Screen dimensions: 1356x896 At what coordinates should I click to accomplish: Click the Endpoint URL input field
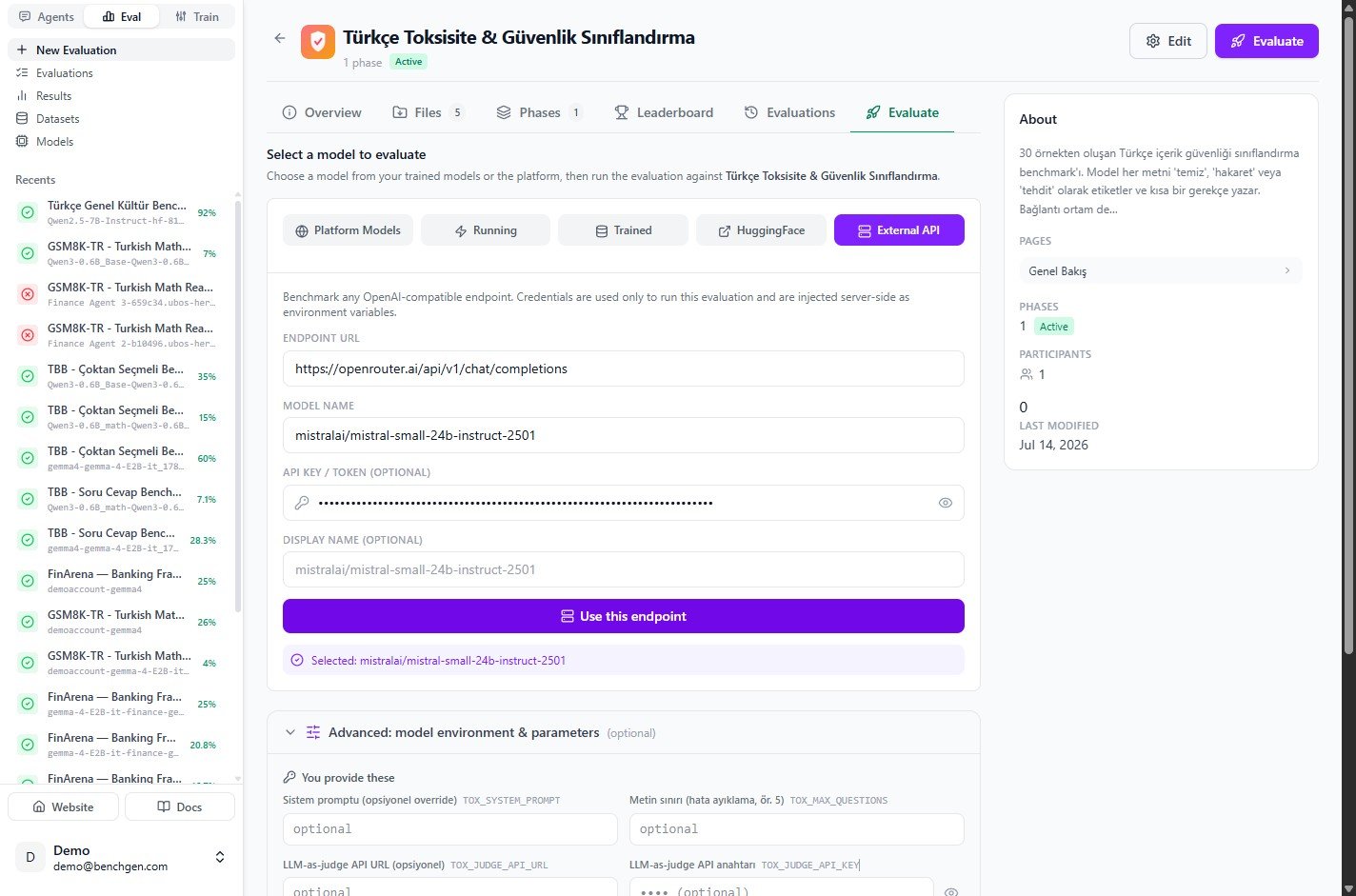click(x=624, y=368)
